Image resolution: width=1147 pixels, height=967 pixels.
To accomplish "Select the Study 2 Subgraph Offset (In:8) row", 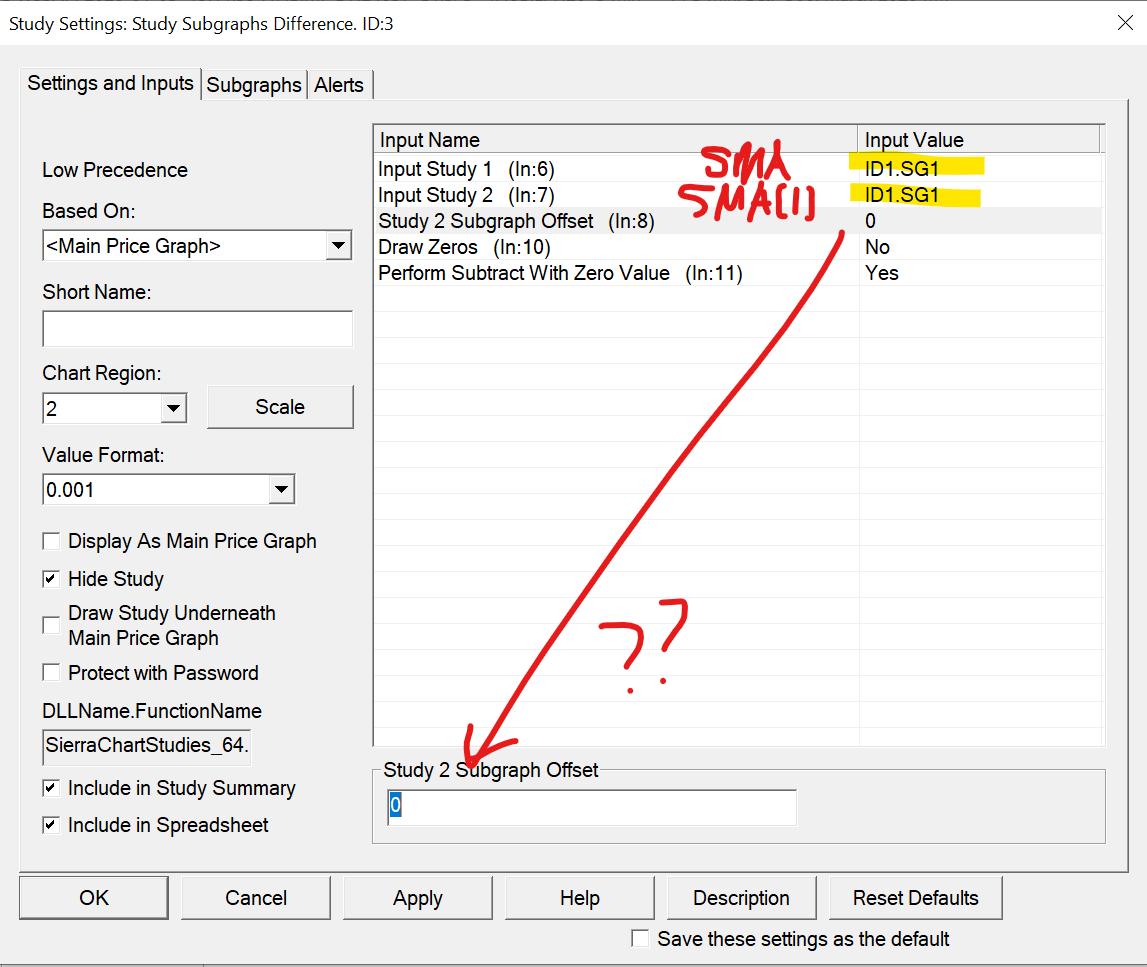I will click(738, 221).
